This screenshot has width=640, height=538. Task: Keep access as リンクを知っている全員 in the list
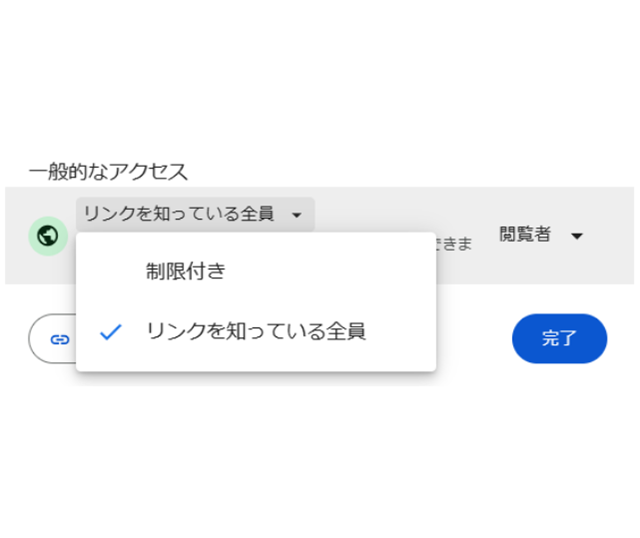pos(255,332)
